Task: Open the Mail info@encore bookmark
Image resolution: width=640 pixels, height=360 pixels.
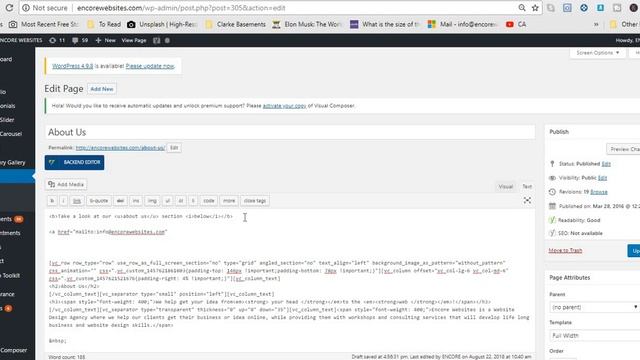Action: point(462,24)
